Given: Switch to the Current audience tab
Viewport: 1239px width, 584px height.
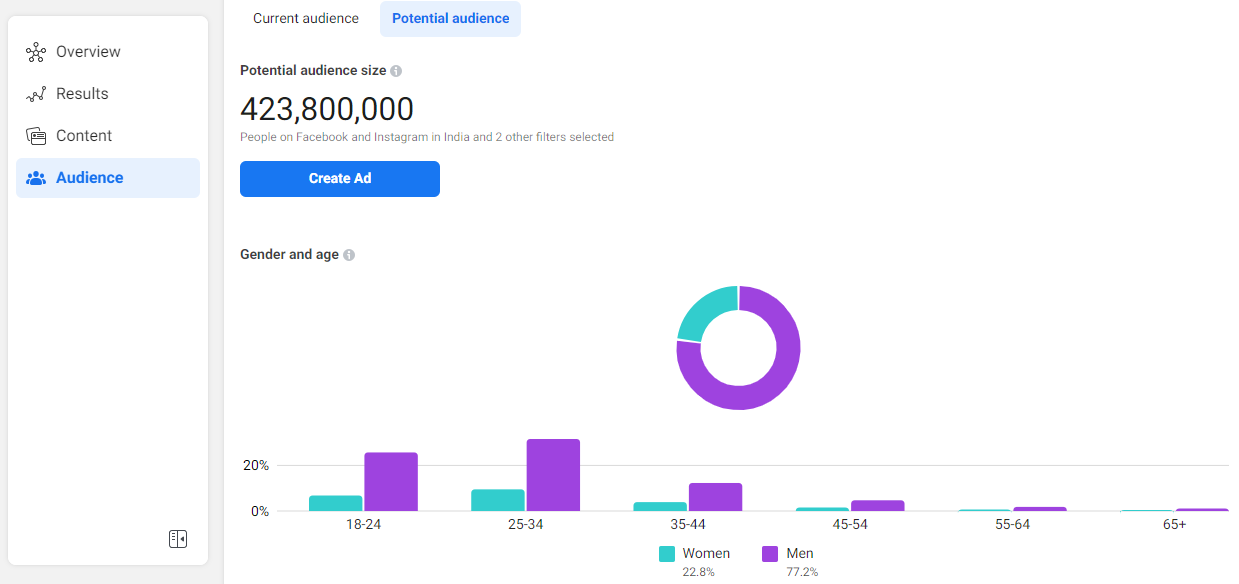Looking at the screenshot, I should click(306, 19).
